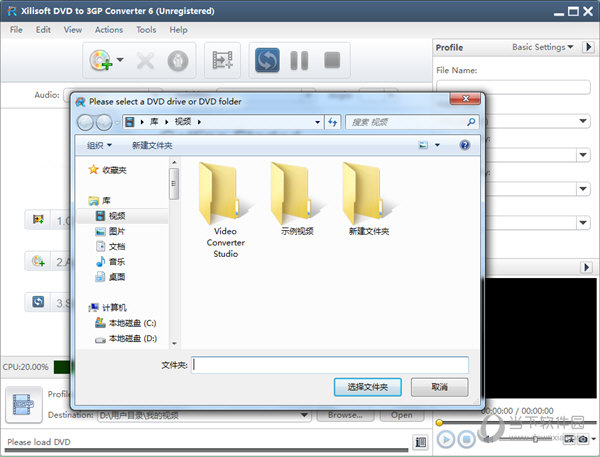The image size is (600, 457).
Task: Expand the preview panel arrow button
Action: click(586, 267)
